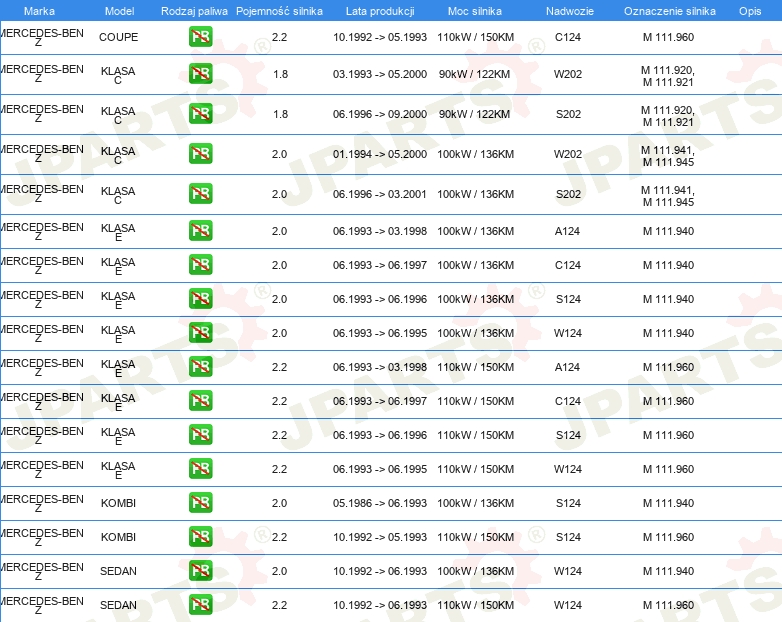Select the Lata produkcji column header
Screen dimensions: 782x622
pos(379,11)
